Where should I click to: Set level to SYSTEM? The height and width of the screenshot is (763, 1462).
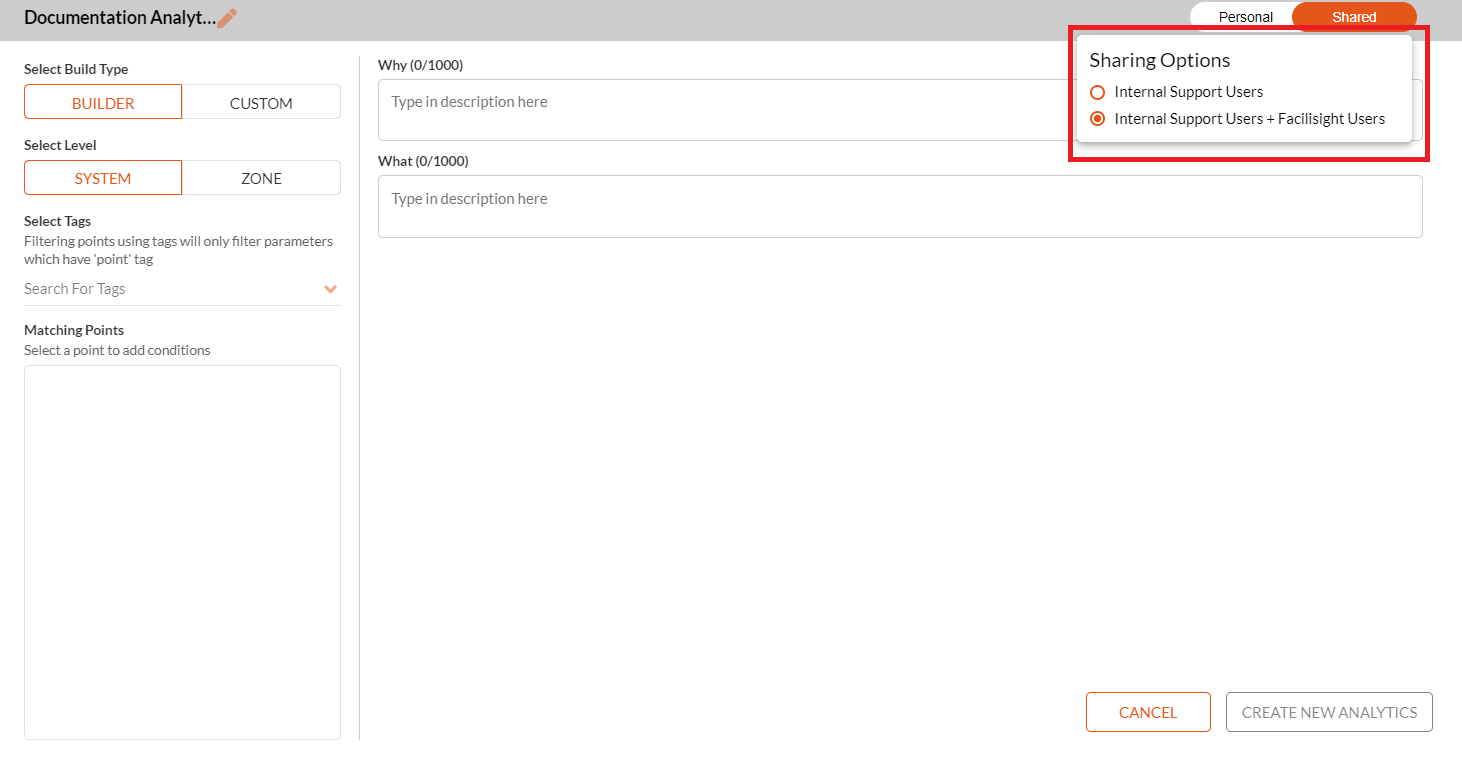coord(103,178)
